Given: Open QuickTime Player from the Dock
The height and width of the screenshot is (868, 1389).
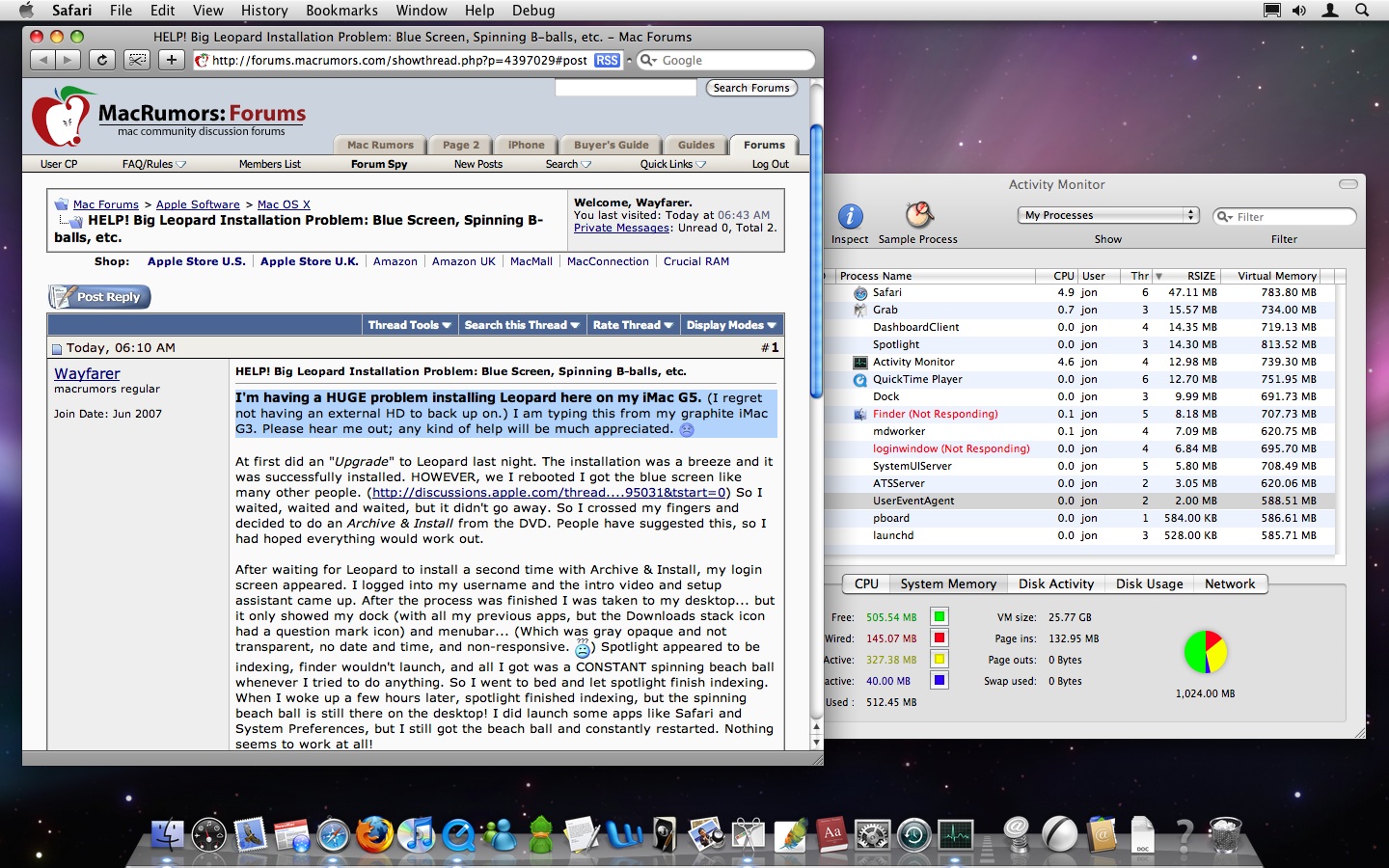Looking at the screenshot, I should (x=458, y=835).
